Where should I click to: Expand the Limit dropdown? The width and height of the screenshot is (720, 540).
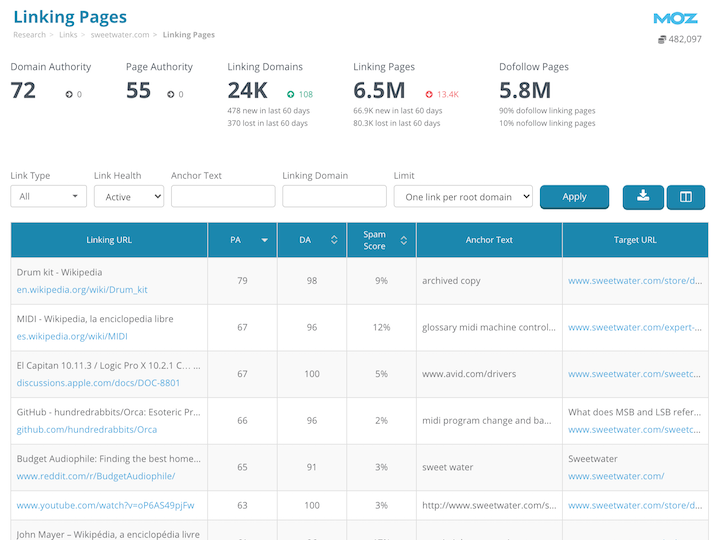pyautogui.click(x=463, y=197)
